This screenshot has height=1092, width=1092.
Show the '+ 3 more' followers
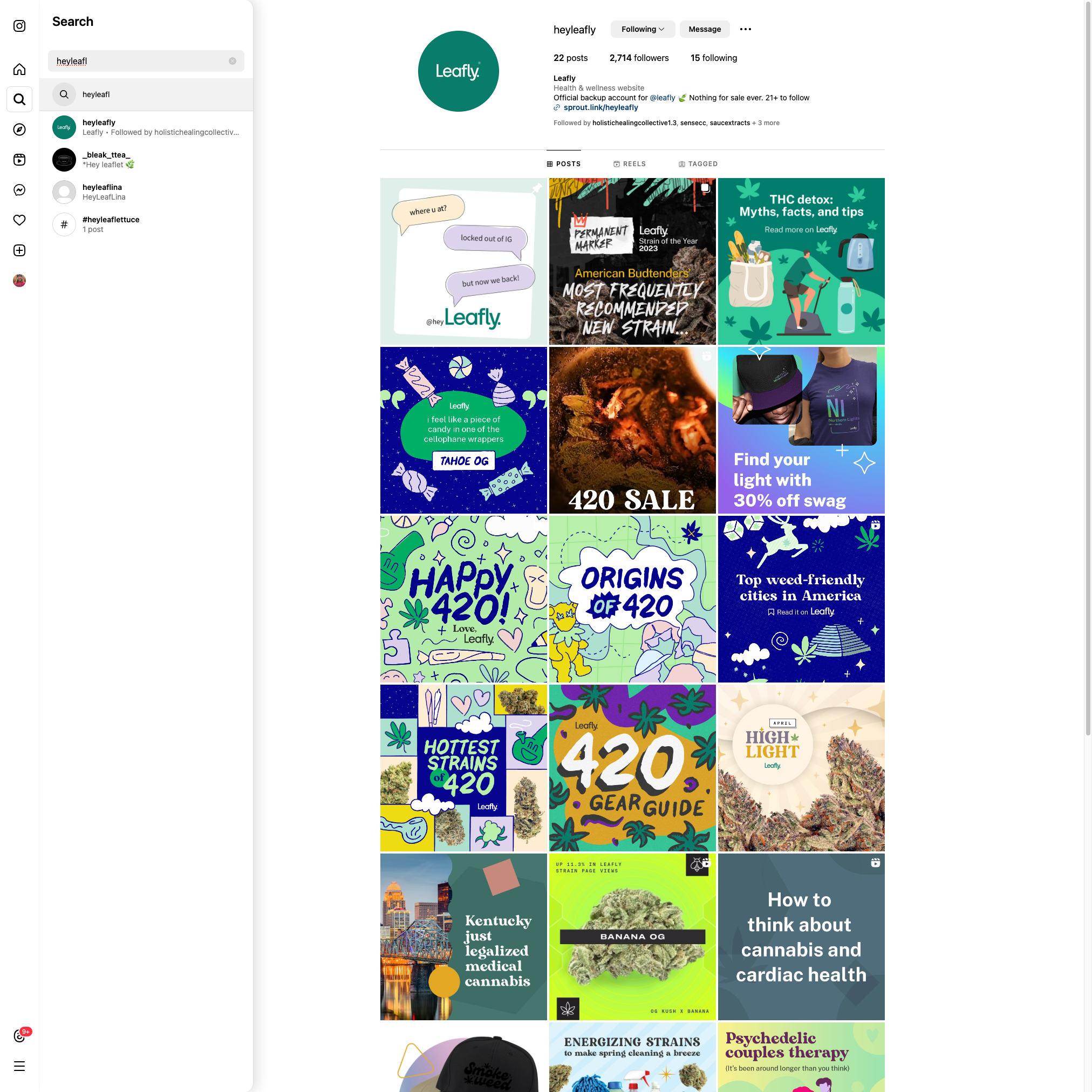coord(765,122)
